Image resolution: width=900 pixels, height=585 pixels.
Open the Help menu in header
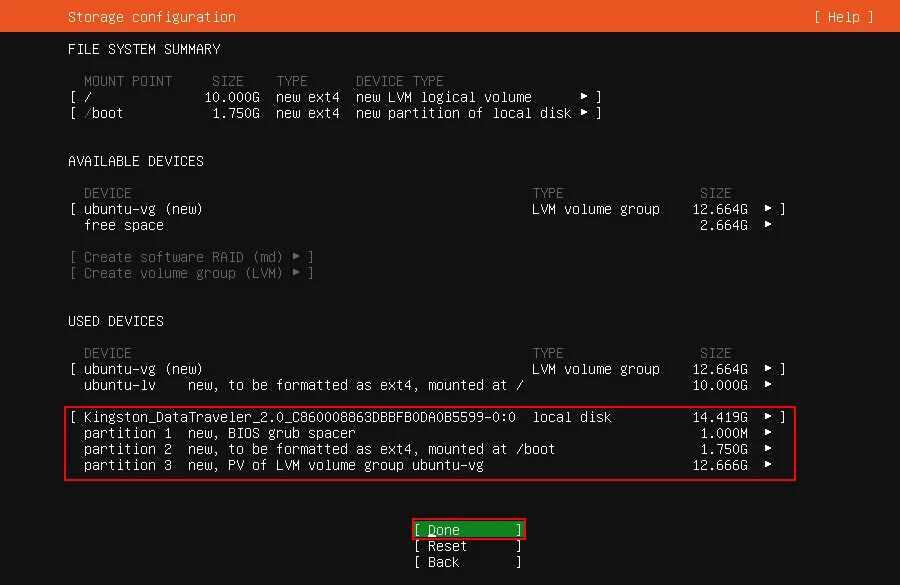point(843,17)
